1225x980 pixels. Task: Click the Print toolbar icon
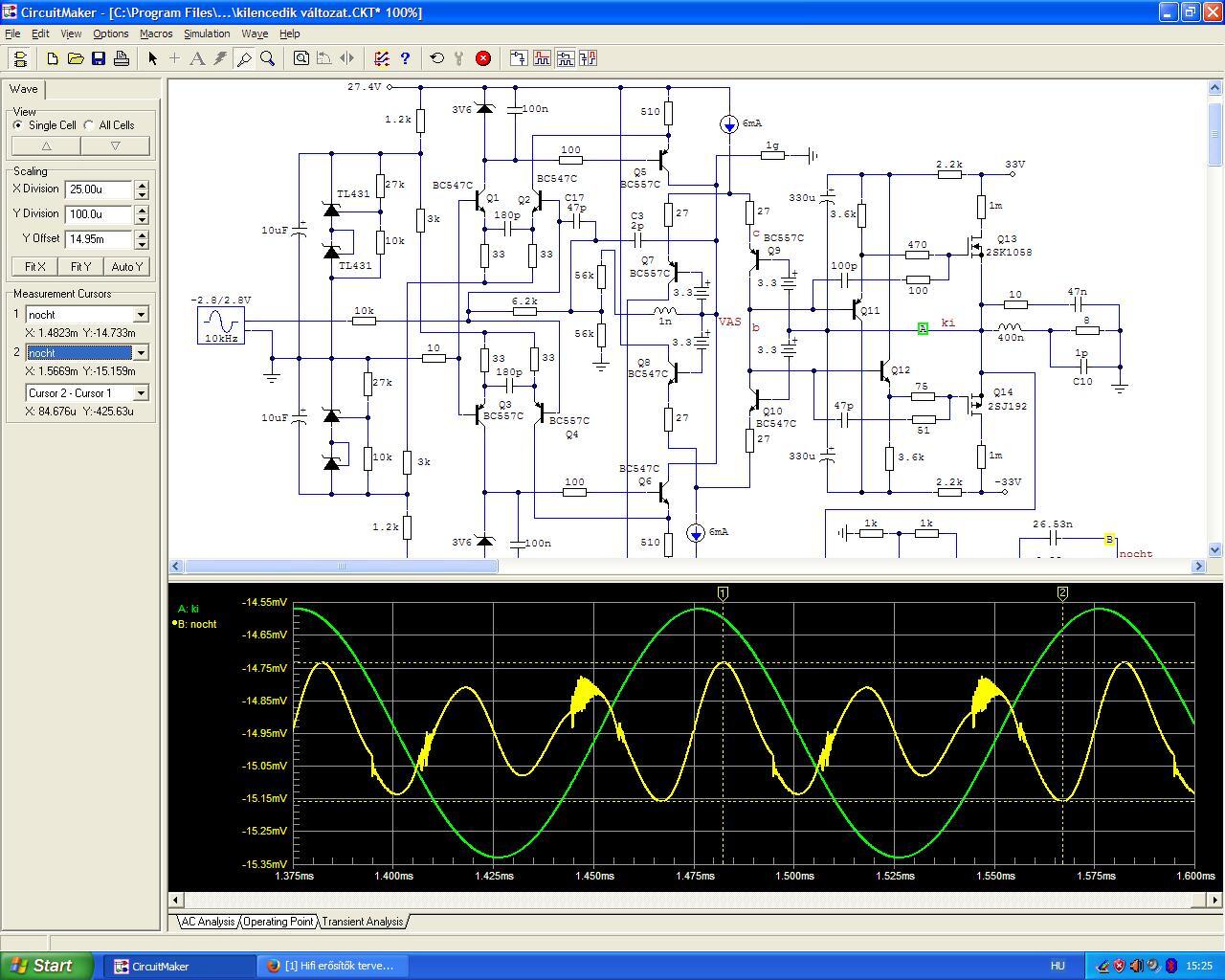click(x=122, y=58)
